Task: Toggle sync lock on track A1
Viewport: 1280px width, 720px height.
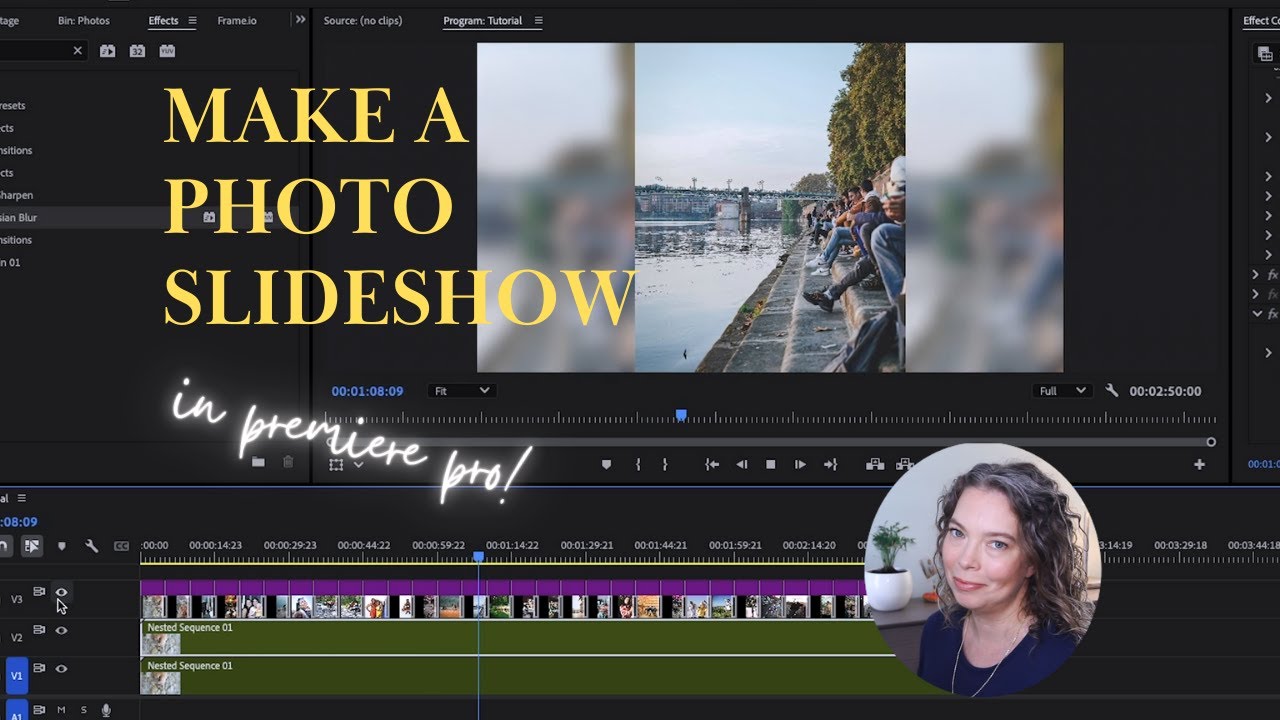Action: pyautogui.click(x=39, y=710)
